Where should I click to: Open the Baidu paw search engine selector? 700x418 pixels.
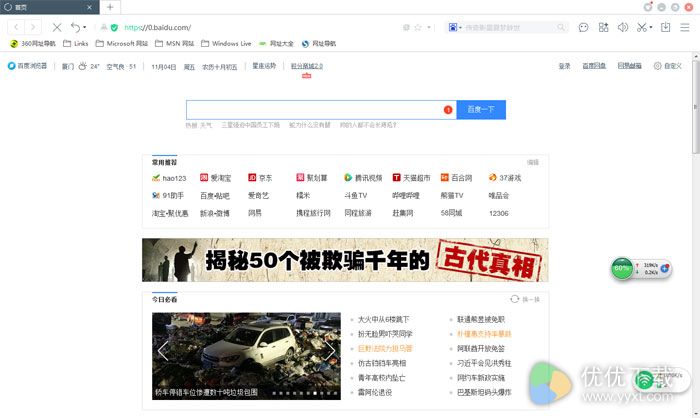coord(454,27)
